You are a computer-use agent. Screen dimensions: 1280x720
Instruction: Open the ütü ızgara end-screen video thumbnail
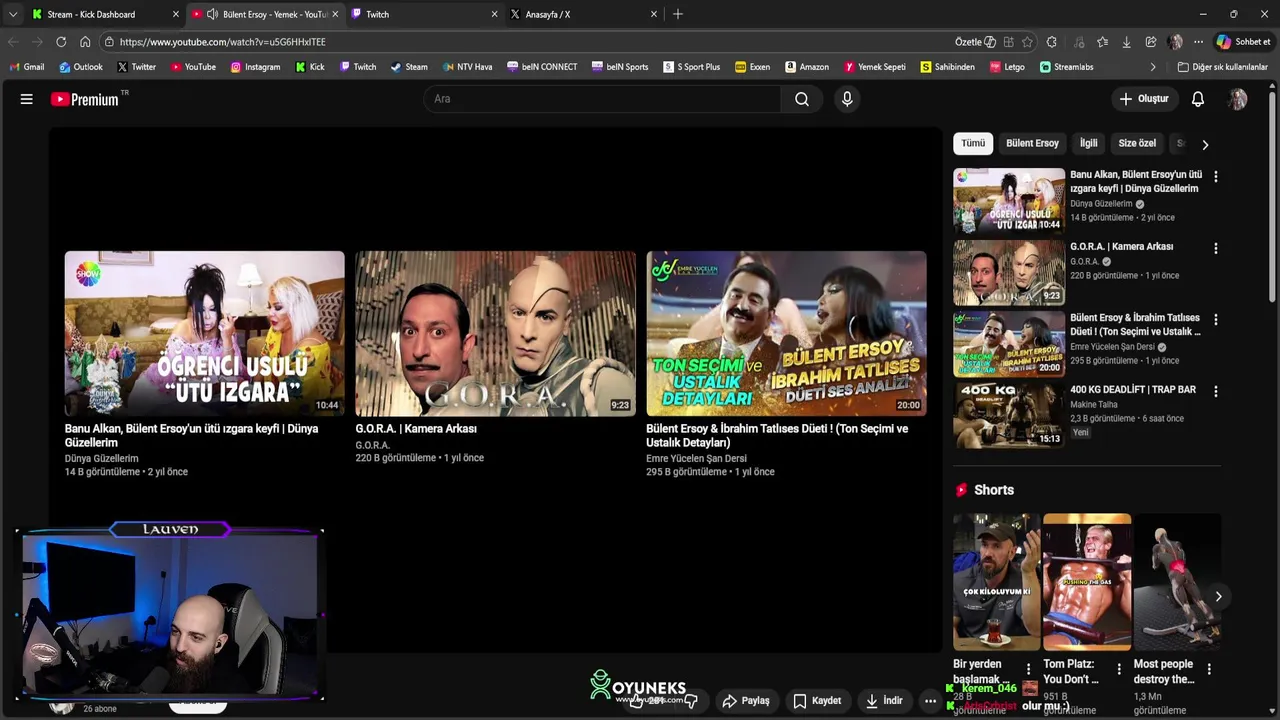coord(204,333)
